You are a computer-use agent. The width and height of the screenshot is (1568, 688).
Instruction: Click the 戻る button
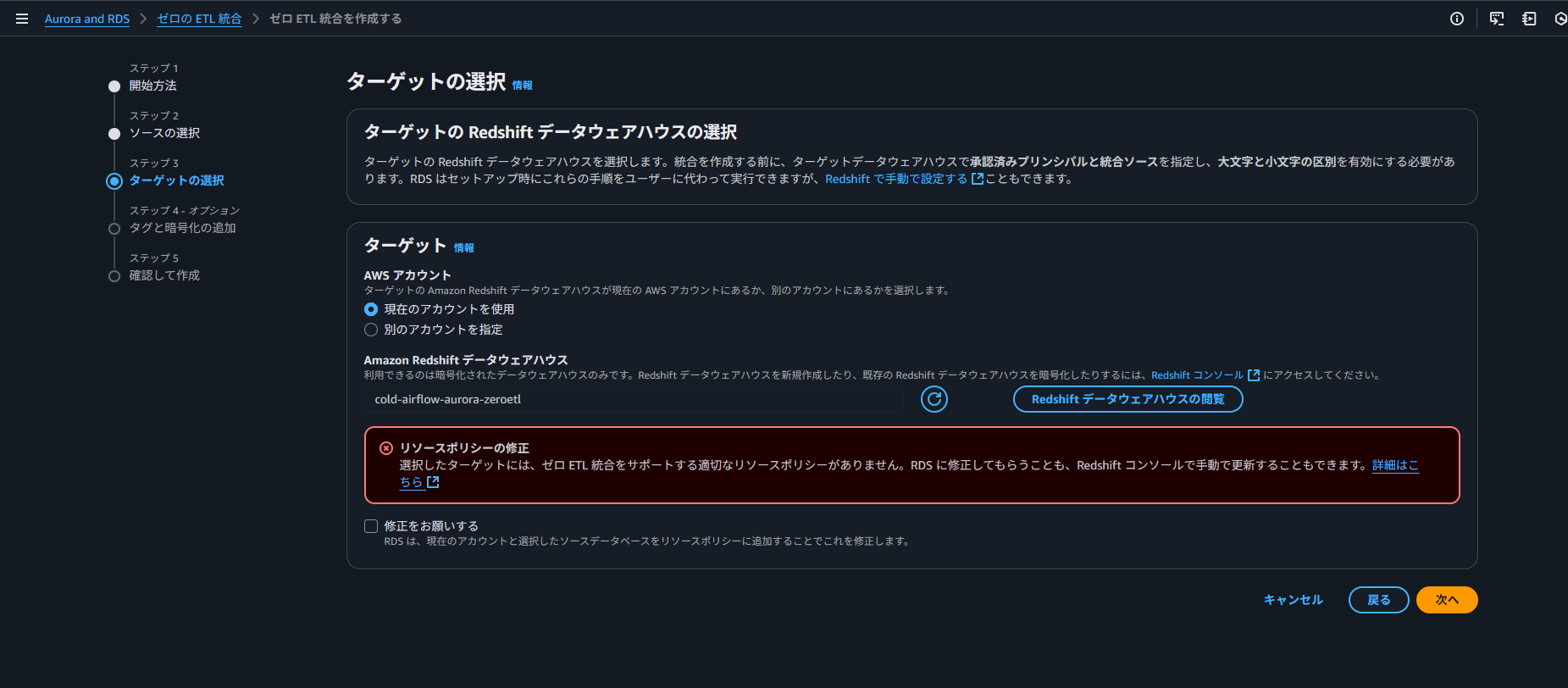[1379, 600]
